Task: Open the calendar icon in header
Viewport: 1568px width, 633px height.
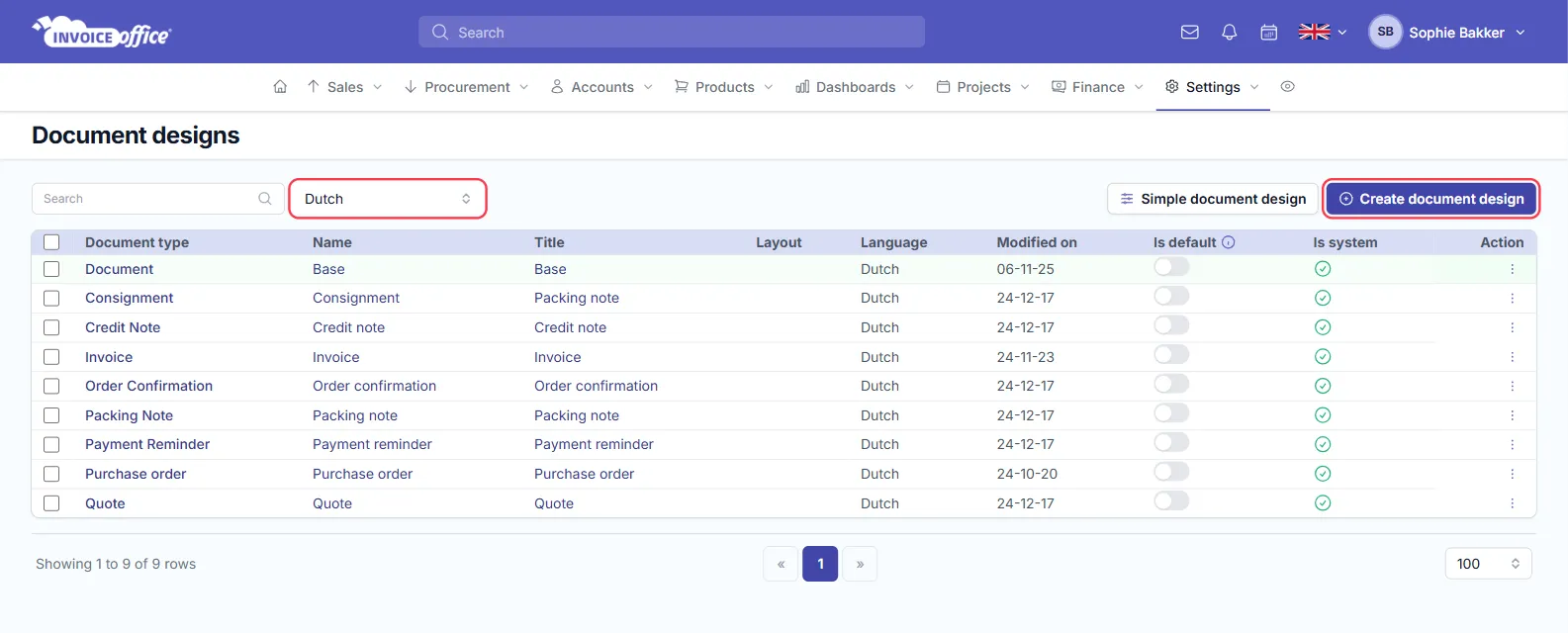Action: tap(1269, 33)
